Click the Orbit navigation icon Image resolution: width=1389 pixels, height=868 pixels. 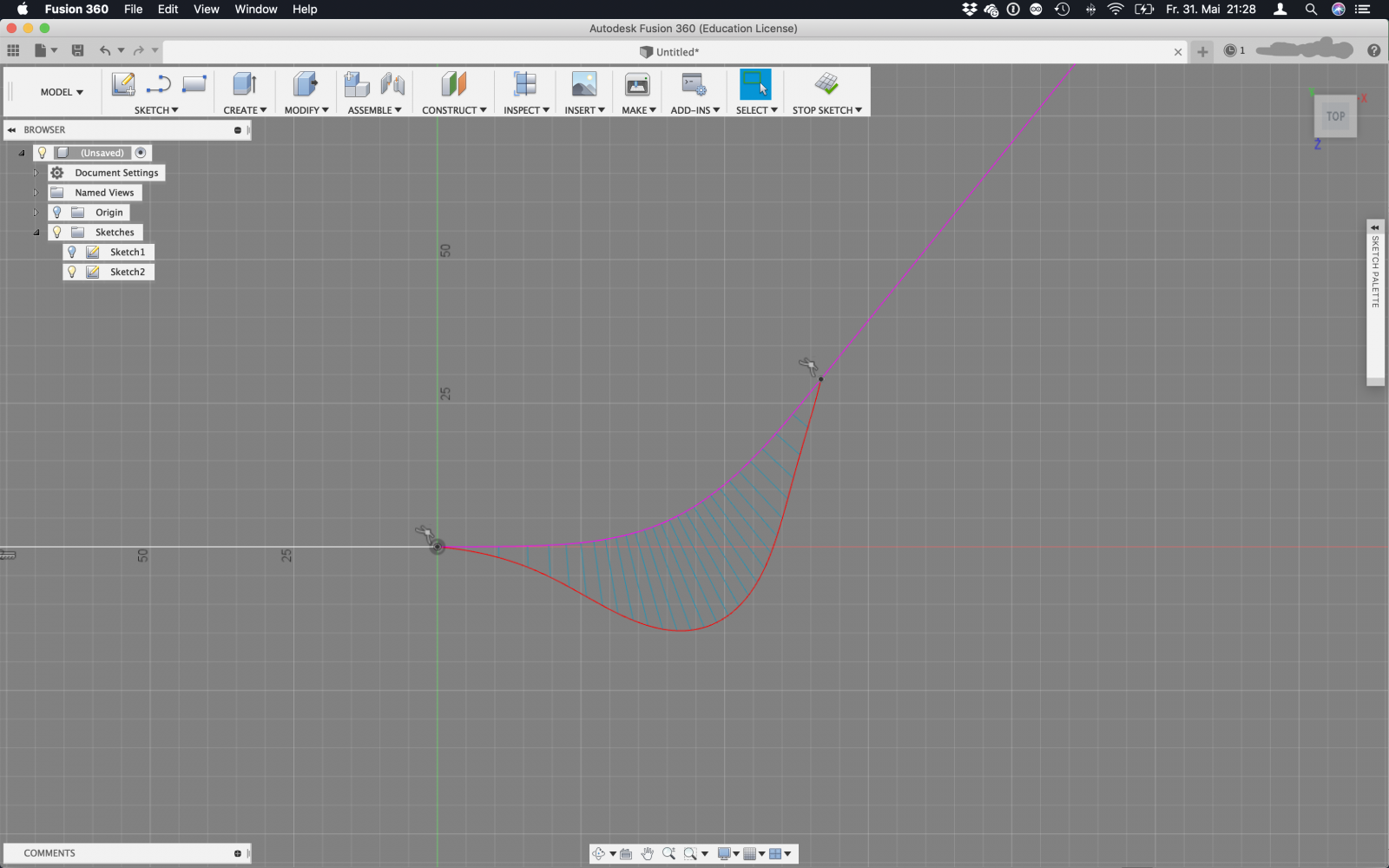598,853
